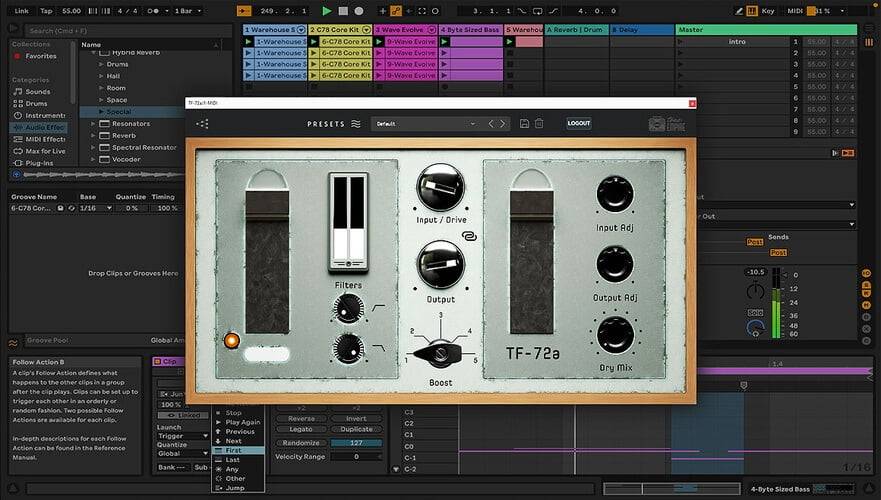
Task: Select the Audio Effects category
Action: [x=39, y=127]
